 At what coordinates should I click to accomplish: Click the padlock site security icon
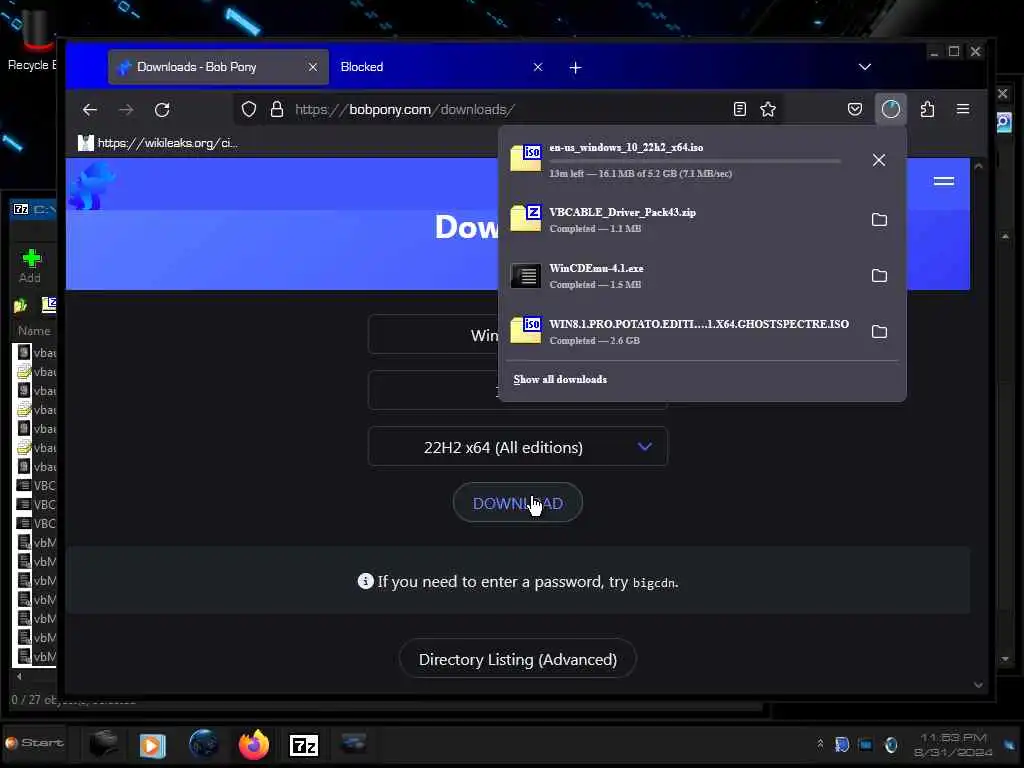pyautogui.click(x=277, y=109)
